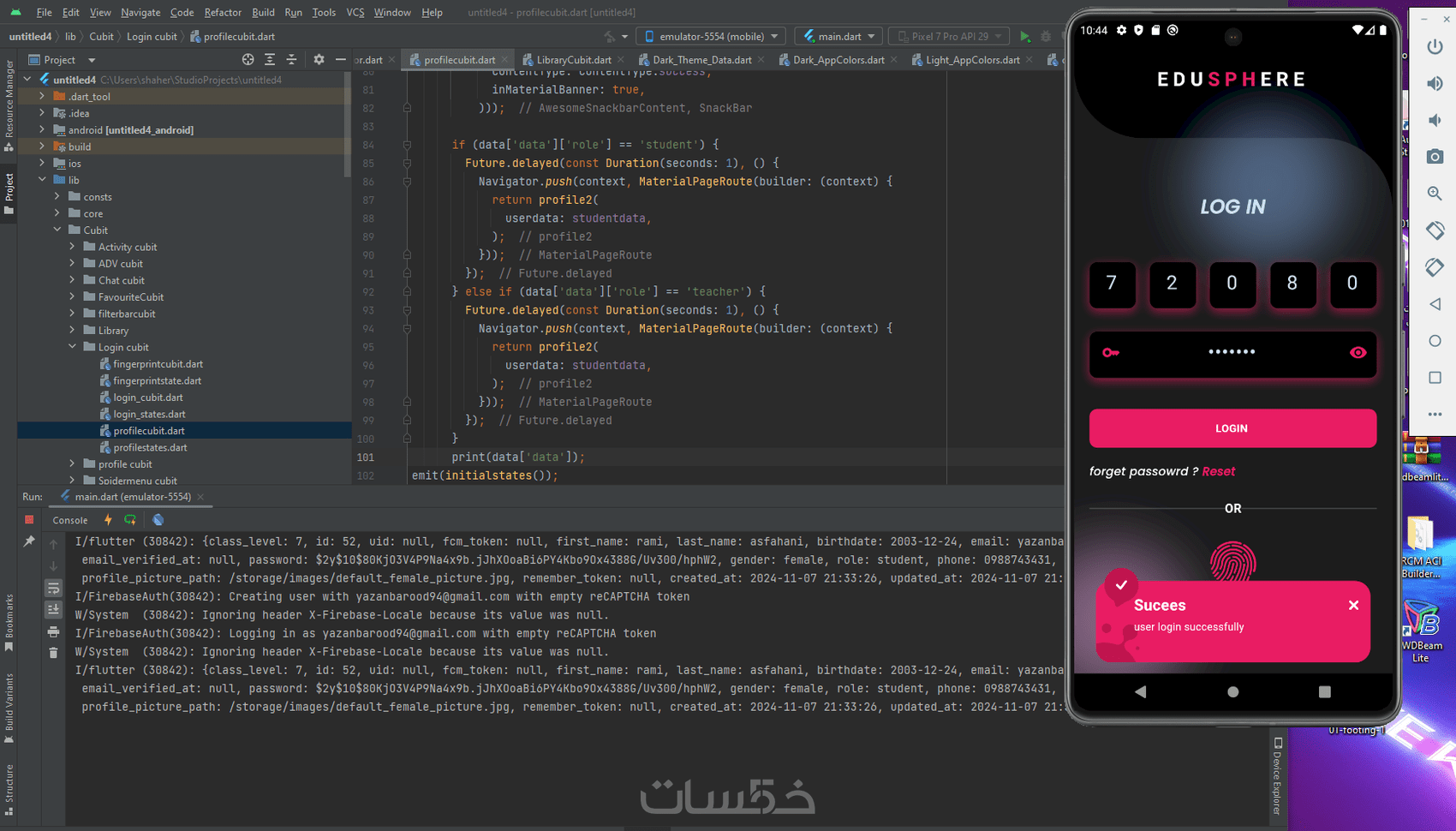Toggle the Structure tool window side tab
Screen dimensions: 1456x831
click(9, 790)
